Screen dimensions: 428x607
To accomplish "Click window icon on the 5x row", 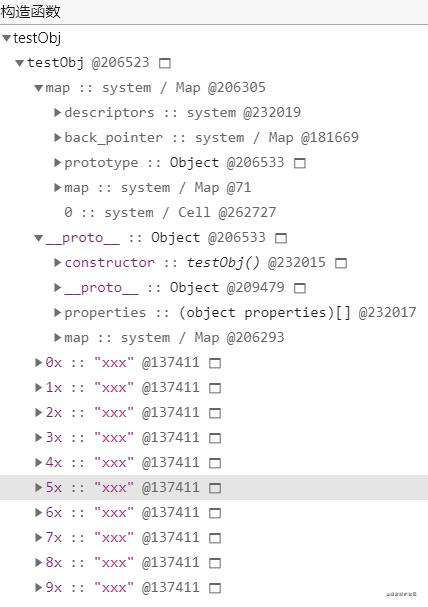I will pos(215,488).
